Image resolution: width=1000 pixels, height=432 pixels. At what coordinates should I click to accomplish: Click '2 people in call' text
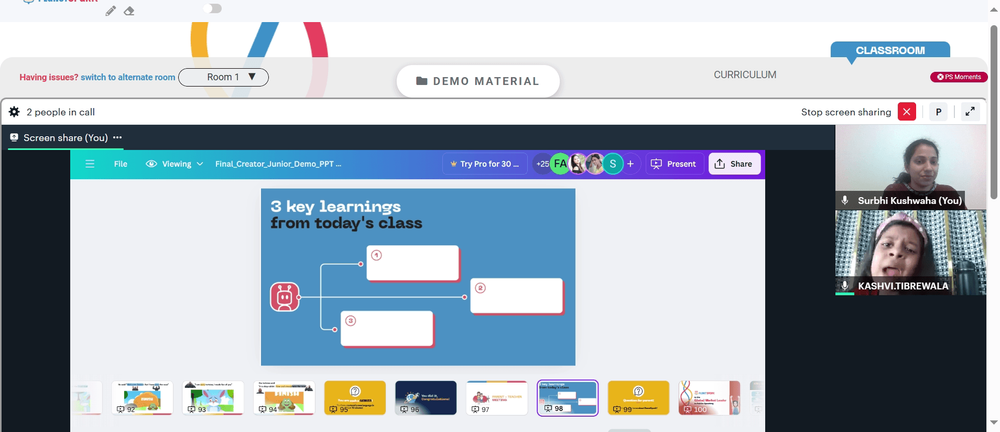[61, 112]
